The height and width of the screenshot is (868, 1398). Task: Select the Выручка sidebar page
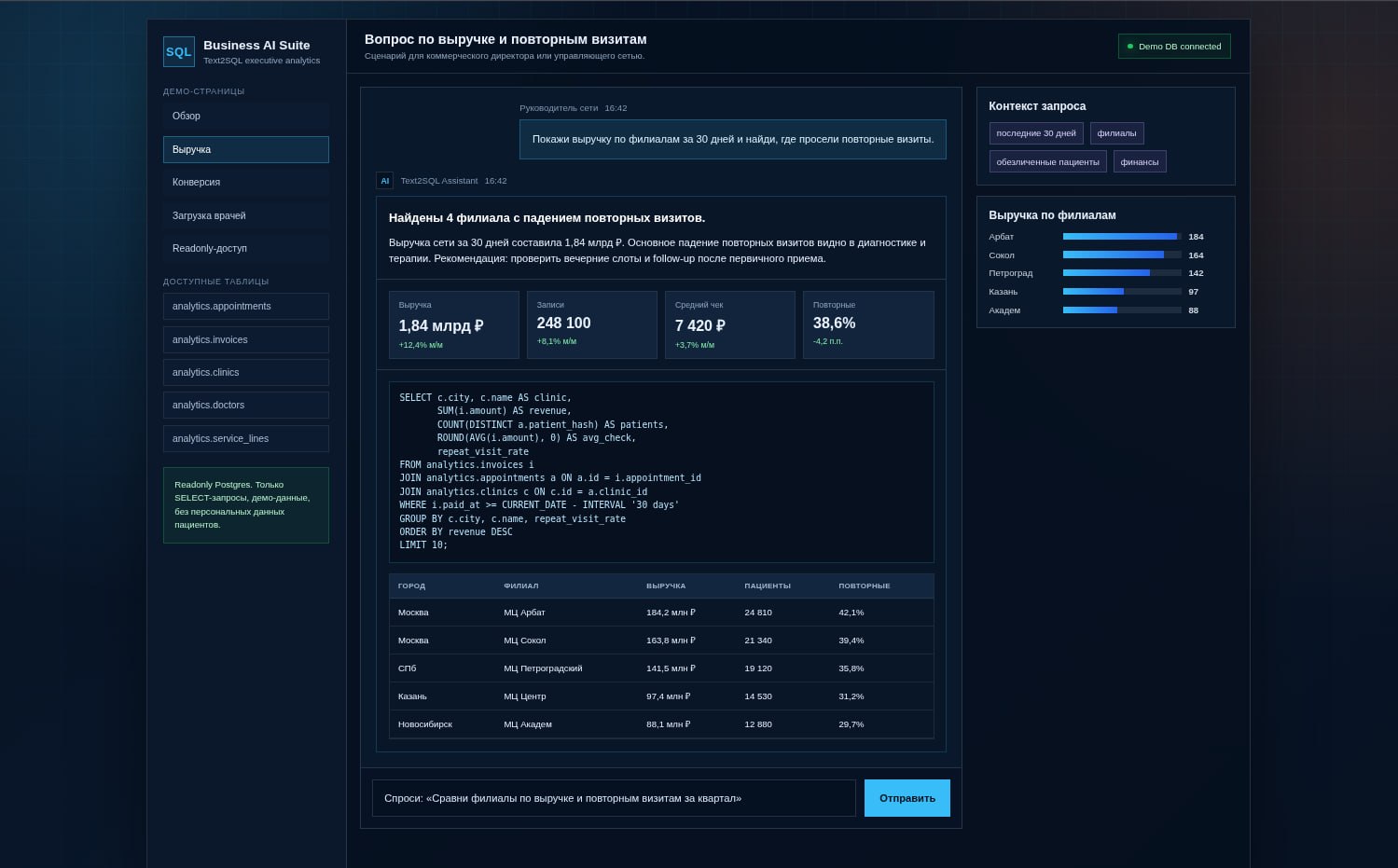pyautogui.click(x=246, y=149)
